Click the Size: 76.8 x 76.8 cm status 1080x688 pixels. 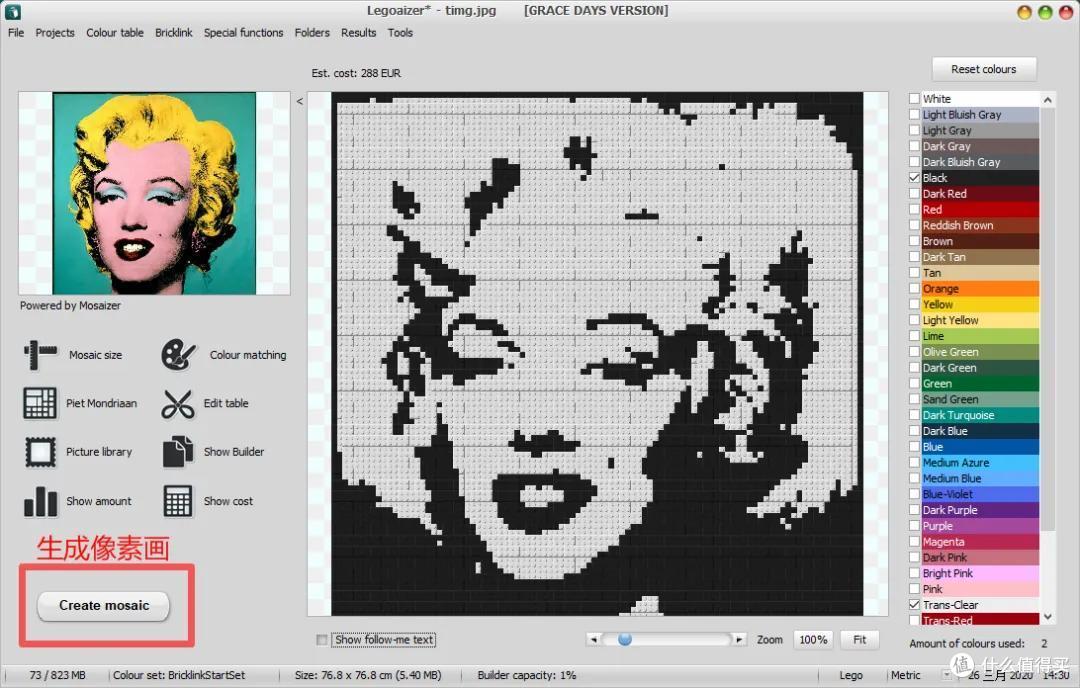click(x=368, y=675)
